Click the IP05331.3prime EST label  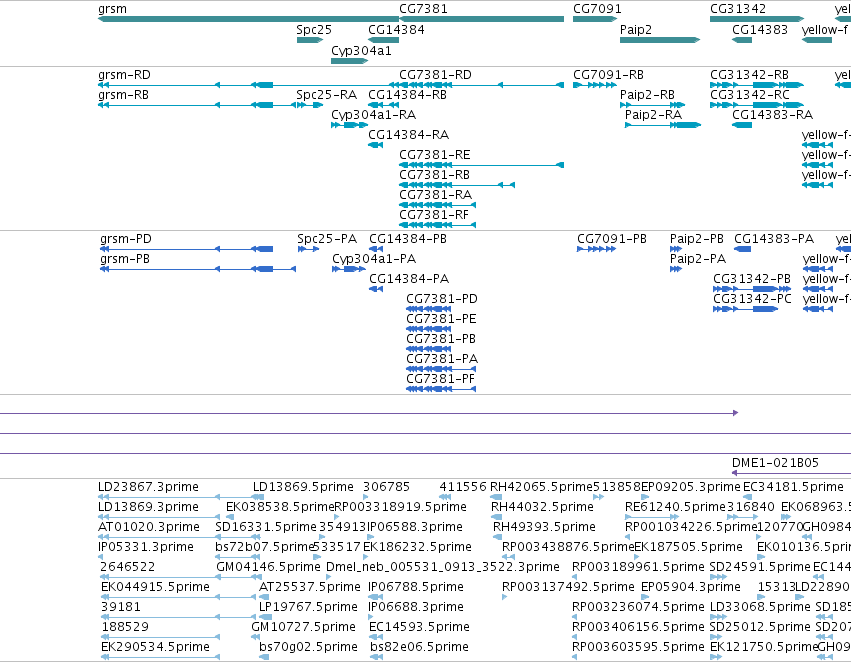point(145,548)
